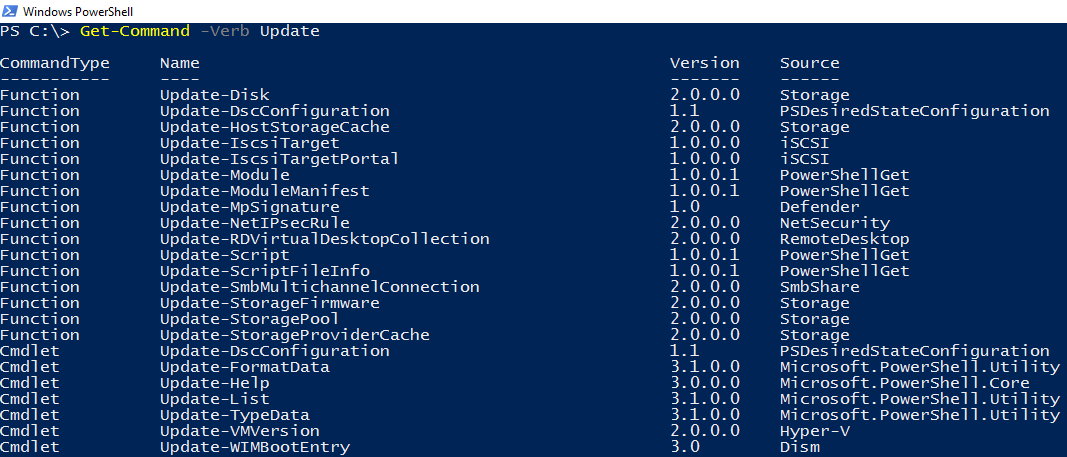Select the Update-HostStorageCache entry

pos(274,127)
